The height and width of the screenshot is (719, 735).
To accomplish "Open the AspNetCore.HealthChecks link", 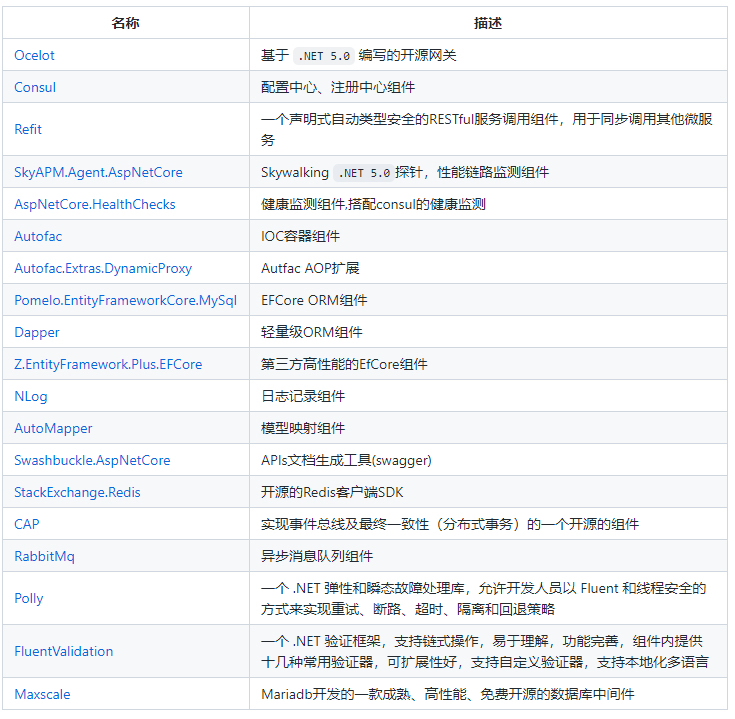I will pos(95,204).
